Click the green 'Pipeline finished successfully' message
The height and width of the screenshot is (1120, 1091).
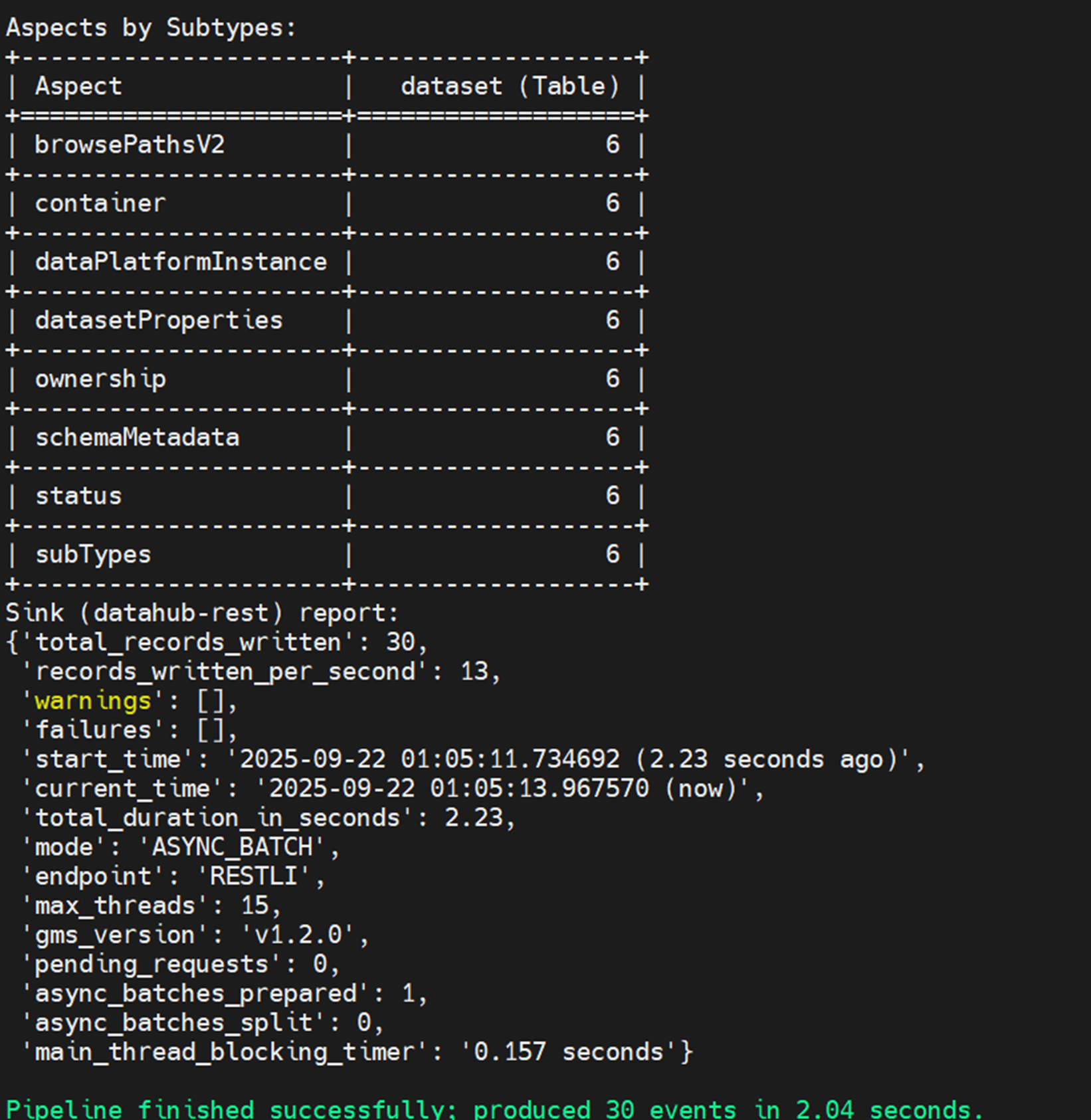click(x=494, y=1109)
